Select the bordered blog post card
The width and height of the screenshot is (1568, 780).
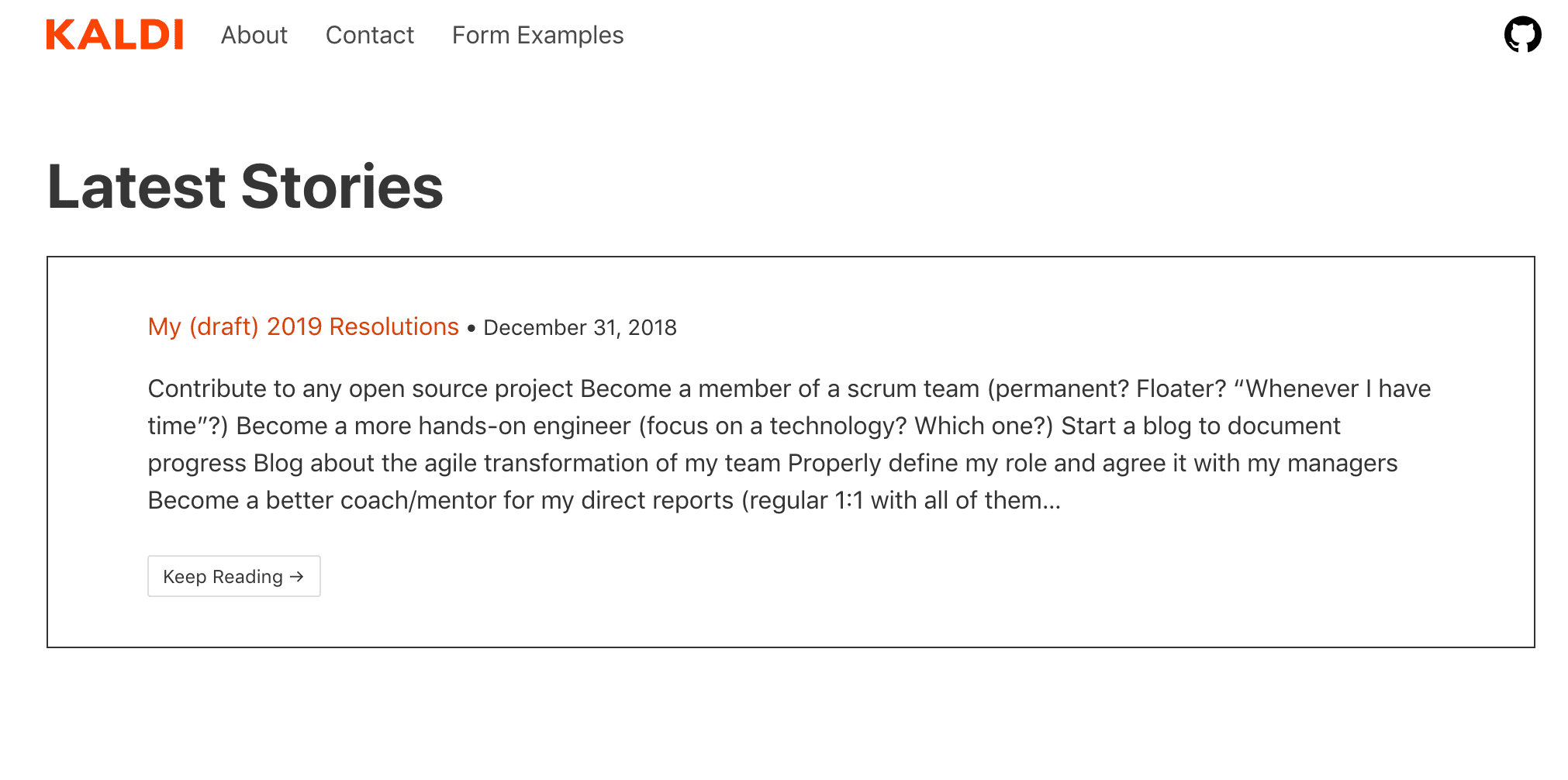[791, 452]
